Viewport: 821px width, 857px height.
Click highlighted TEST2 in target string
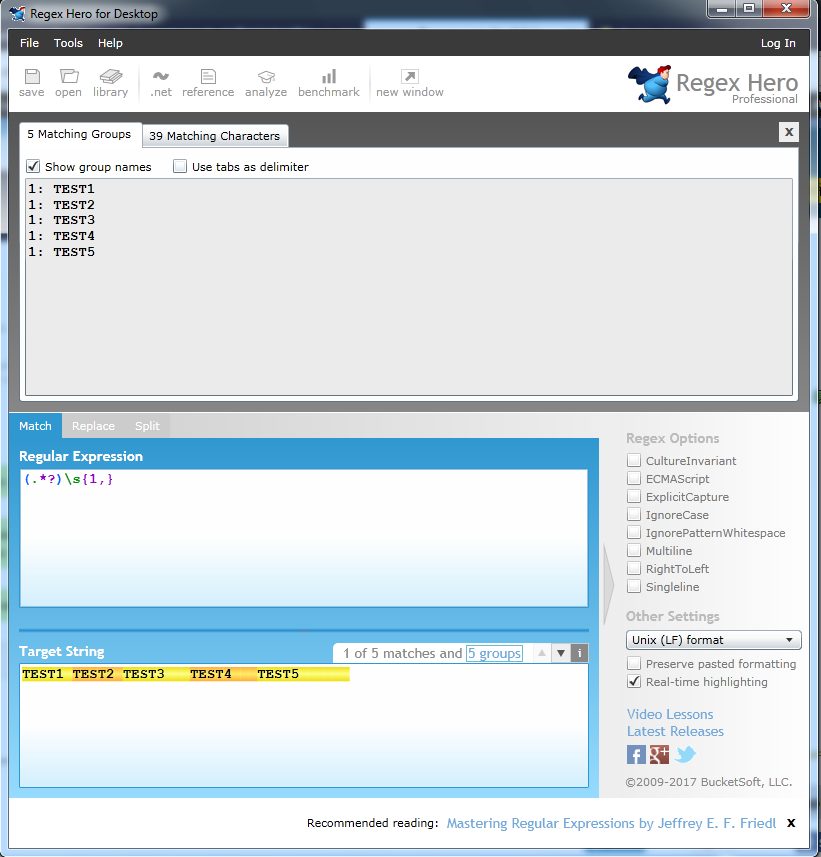pyautogui.click(x=93, y=674)
